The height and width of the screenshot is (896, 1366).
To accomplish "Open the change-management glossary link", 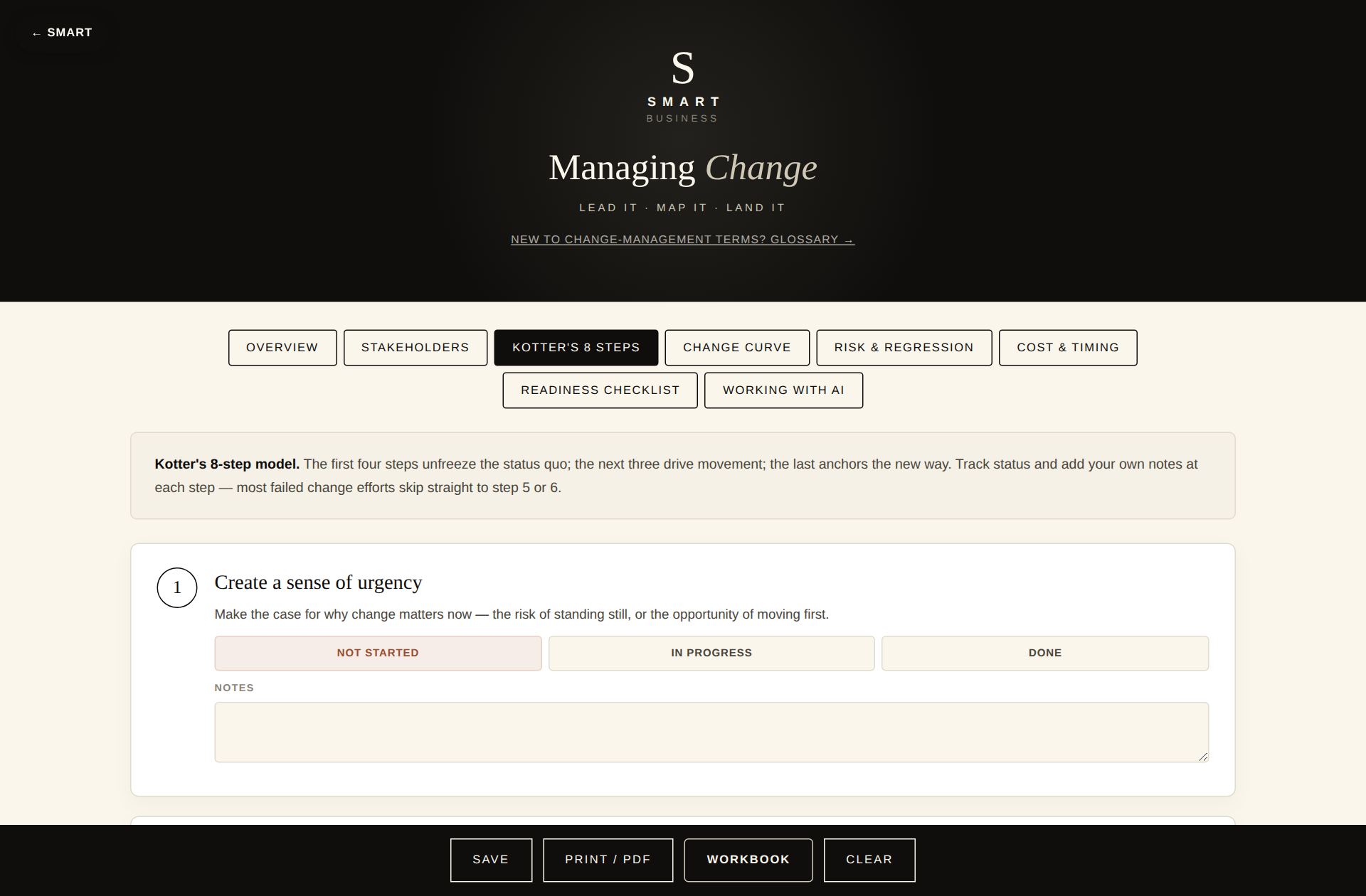I will point(682,240).
